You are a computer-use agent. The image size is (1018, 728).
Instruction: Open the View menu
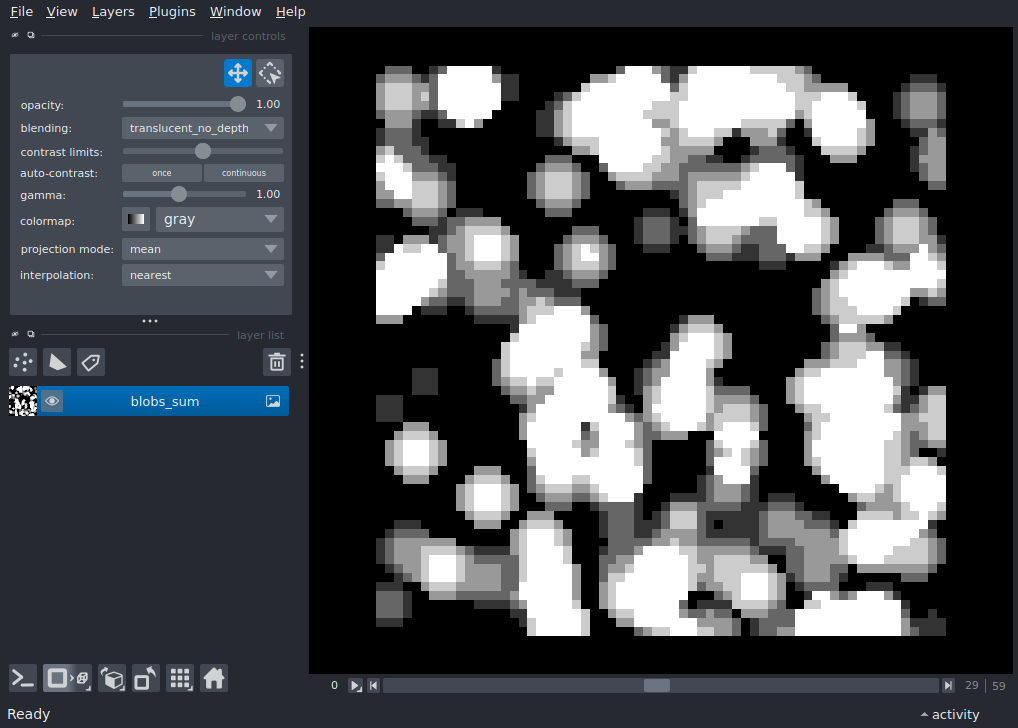[x=61, y=11]
